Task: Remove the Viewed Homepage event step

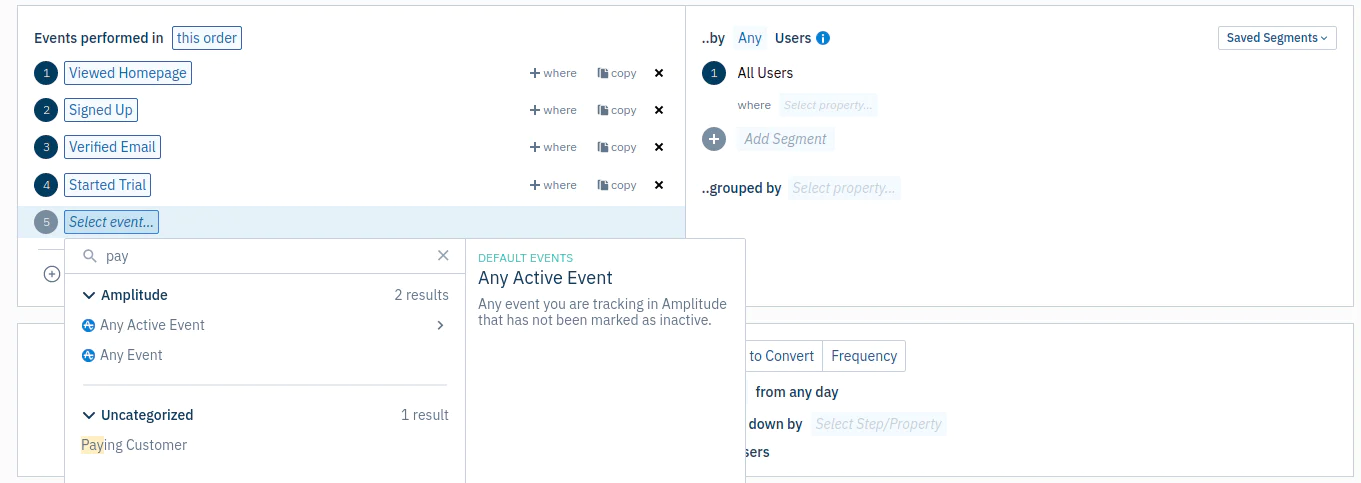Action: click(x=658, y=73)
